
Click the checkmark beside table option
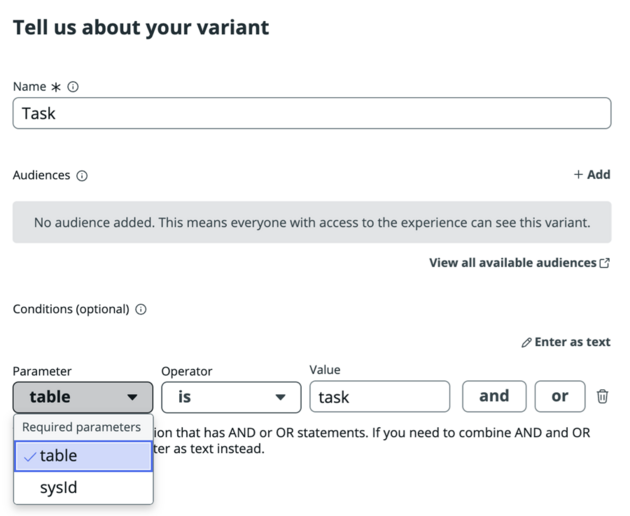(30, 457)
